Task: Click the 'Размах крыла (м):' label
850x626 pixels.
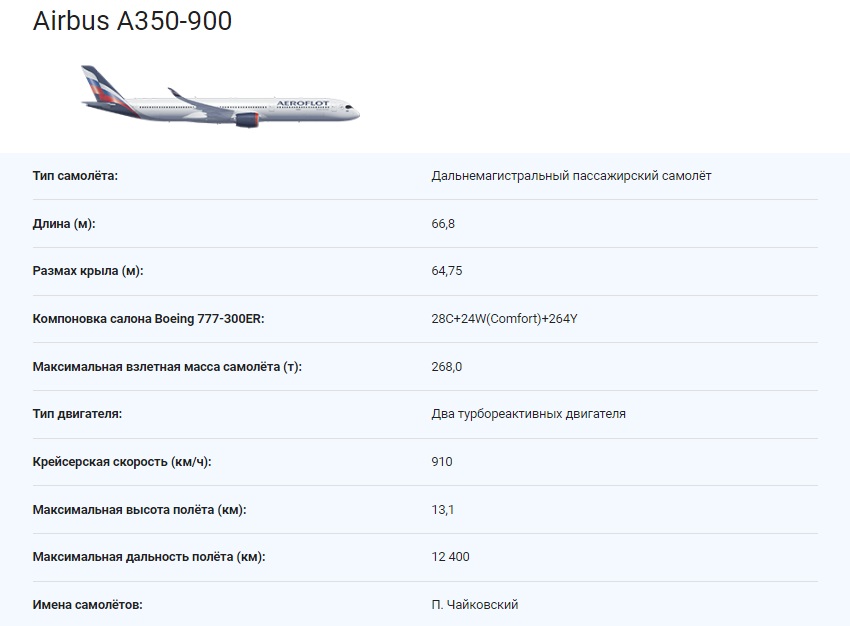Action: [88, 270]
